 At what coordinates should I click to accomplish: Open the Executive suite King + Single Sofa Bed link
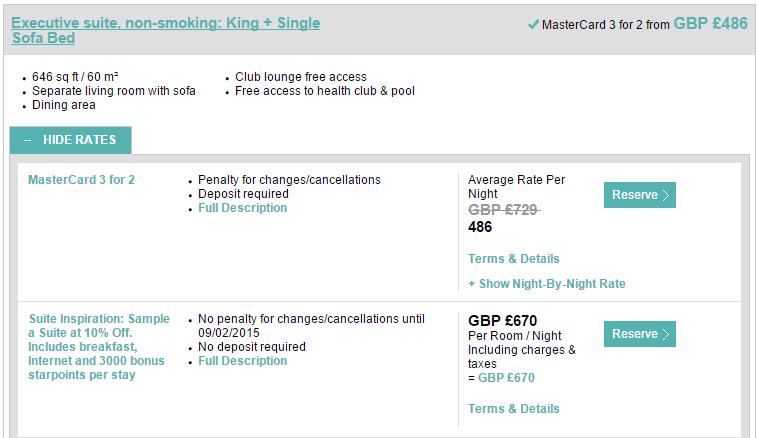pyautogui.click(x=165, y=30)
